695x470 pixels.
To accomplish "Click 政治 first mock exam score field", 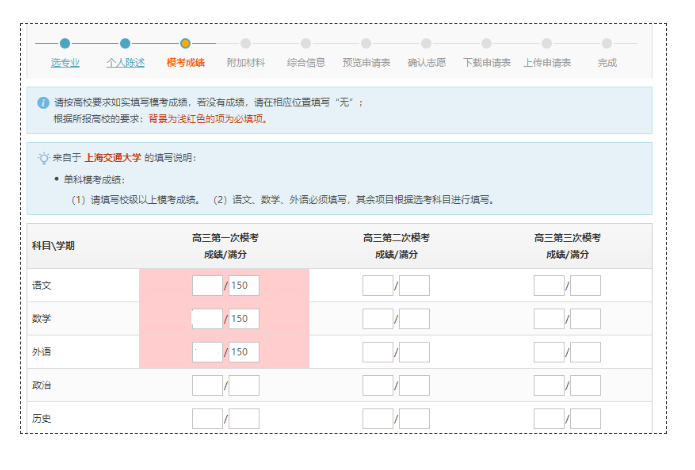I will coord(207,386).
